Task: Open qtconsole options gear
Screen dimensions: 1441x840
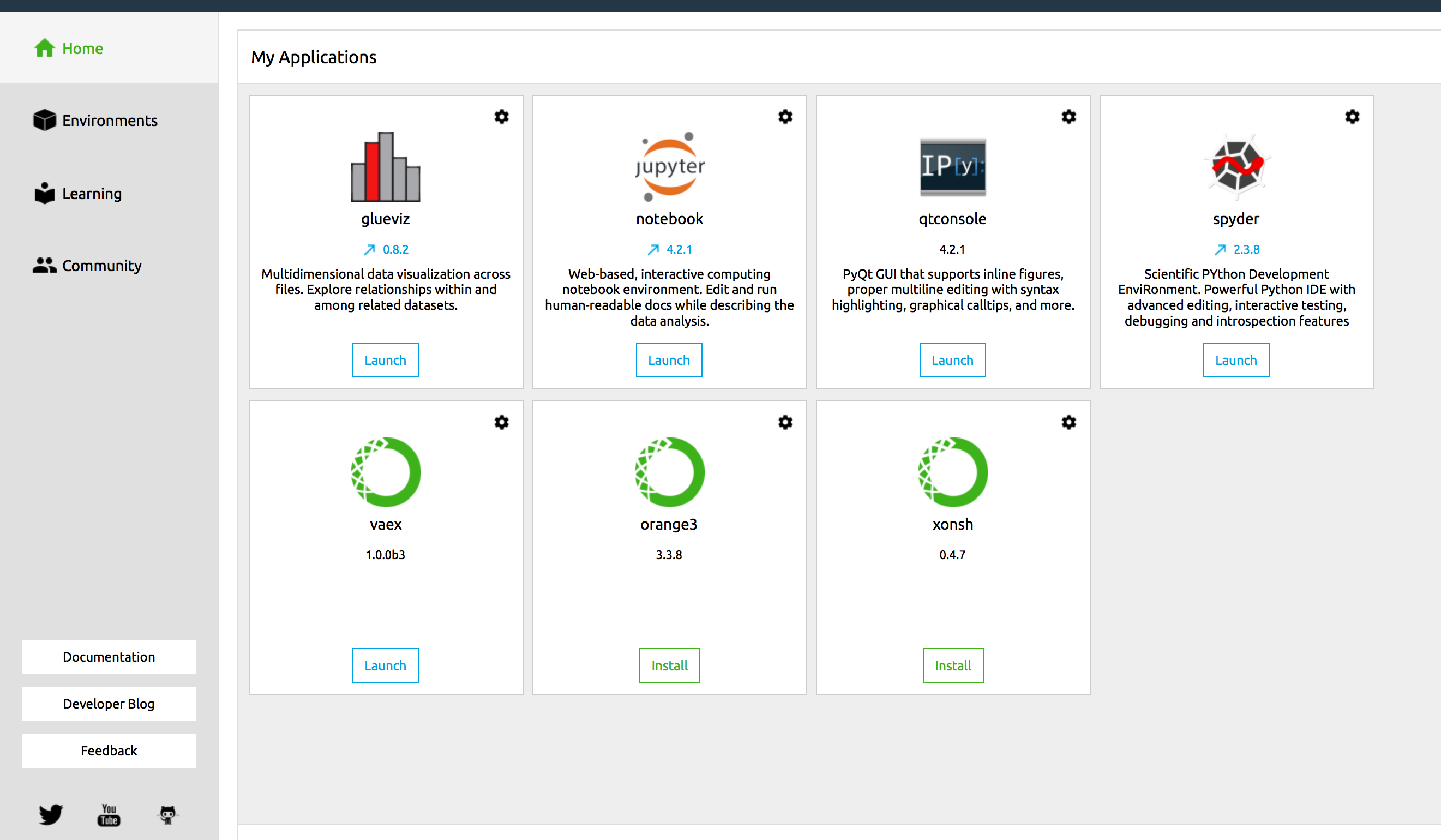Action: (x=1068, y=117)
